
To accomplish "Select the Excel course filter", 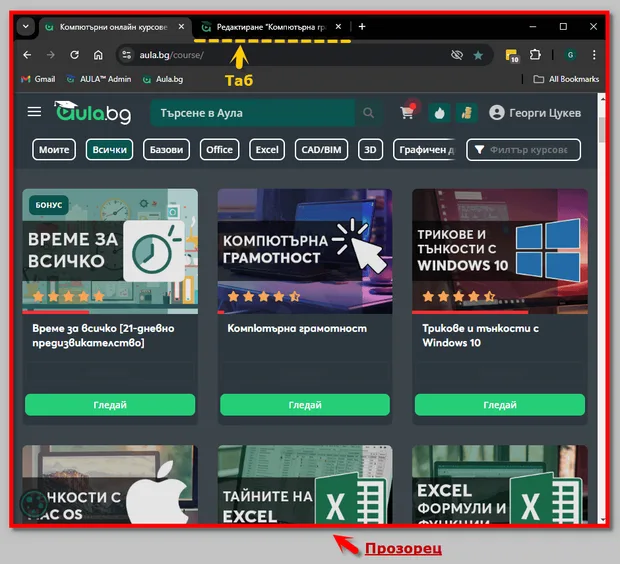I will (x=267, y=150).
